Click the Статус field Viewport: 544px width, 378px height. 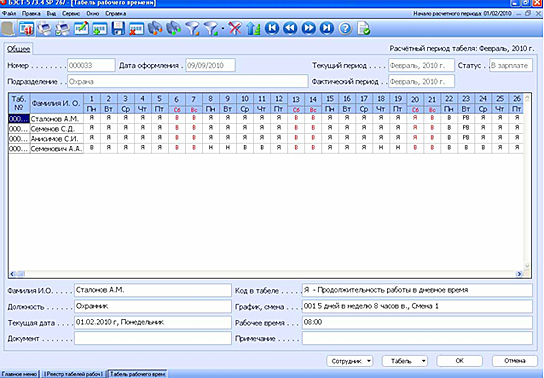point(511,65)
